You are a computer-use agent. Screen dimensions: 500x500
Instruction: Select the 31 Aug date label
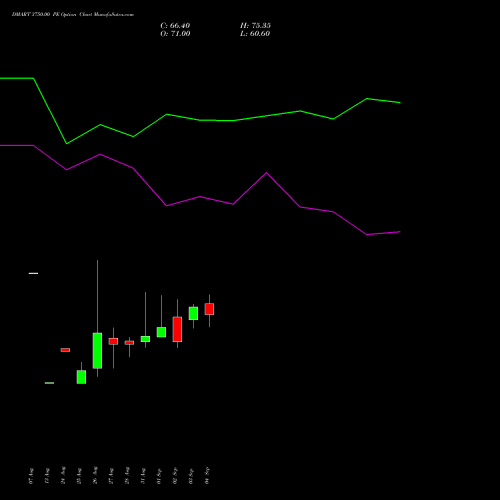[143, 476]
